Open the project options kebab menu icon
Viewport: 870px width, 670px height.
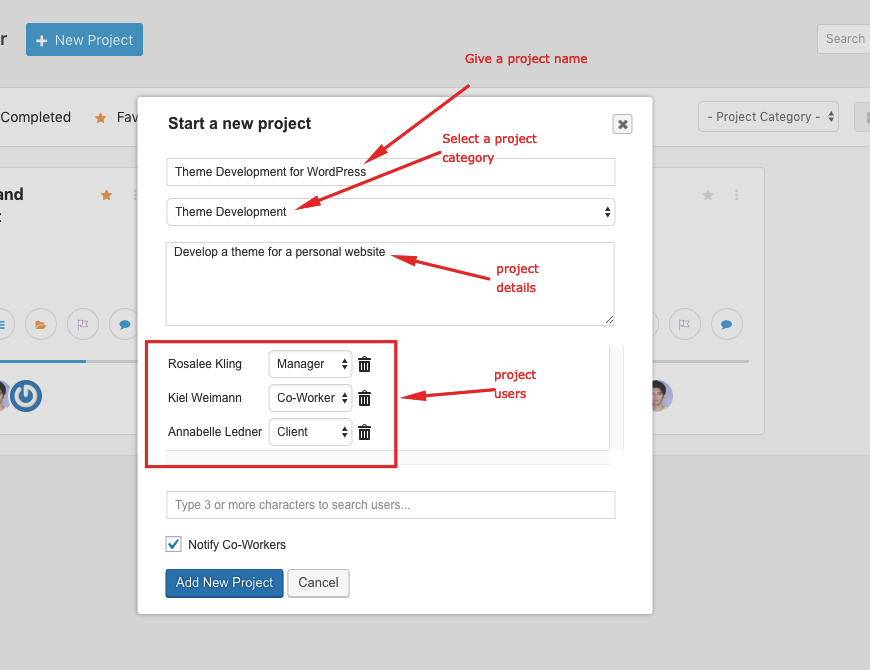point(135,195)
